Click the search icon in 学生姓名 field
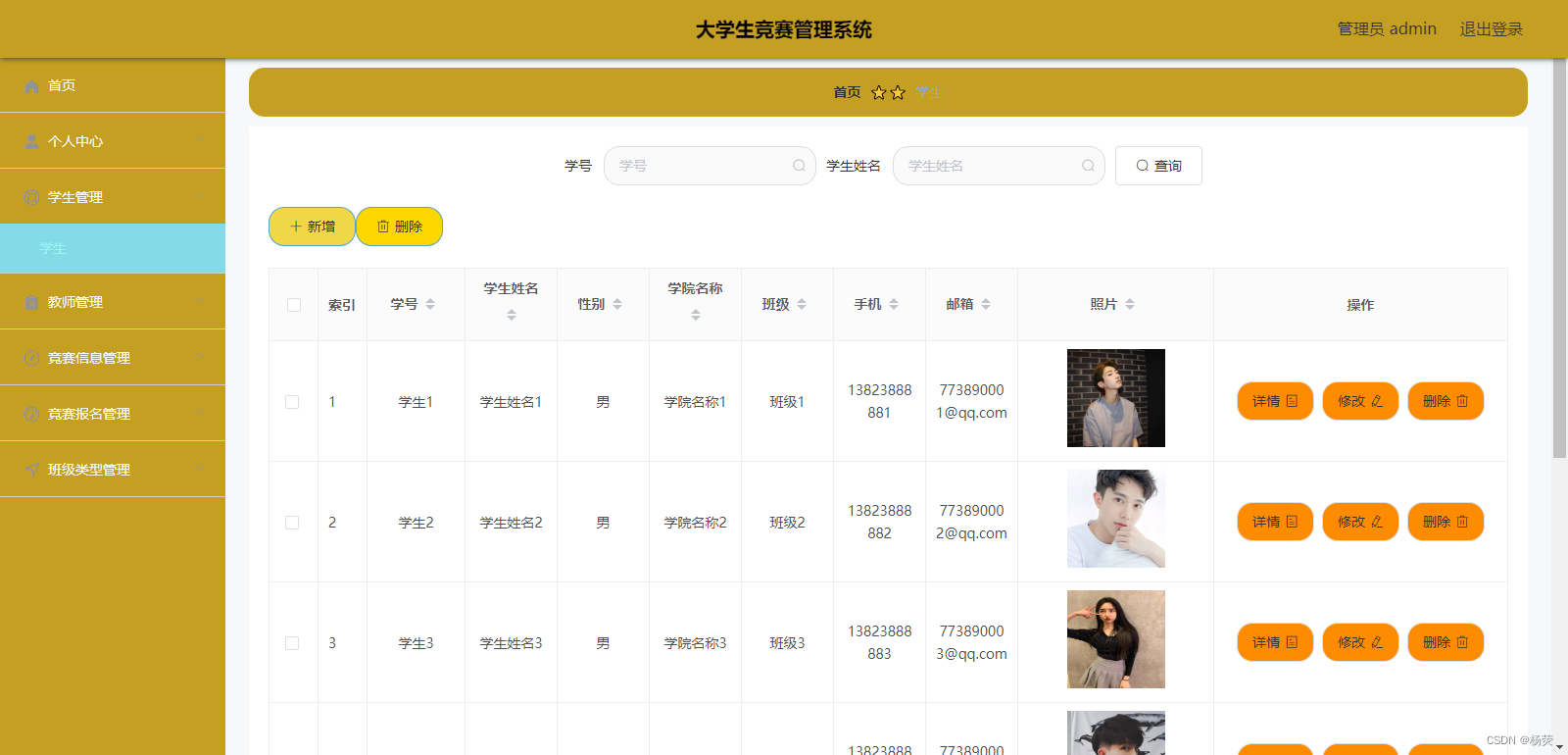Image resolution: width=1568 pixels, height=755 pixels. (1088, 166)
